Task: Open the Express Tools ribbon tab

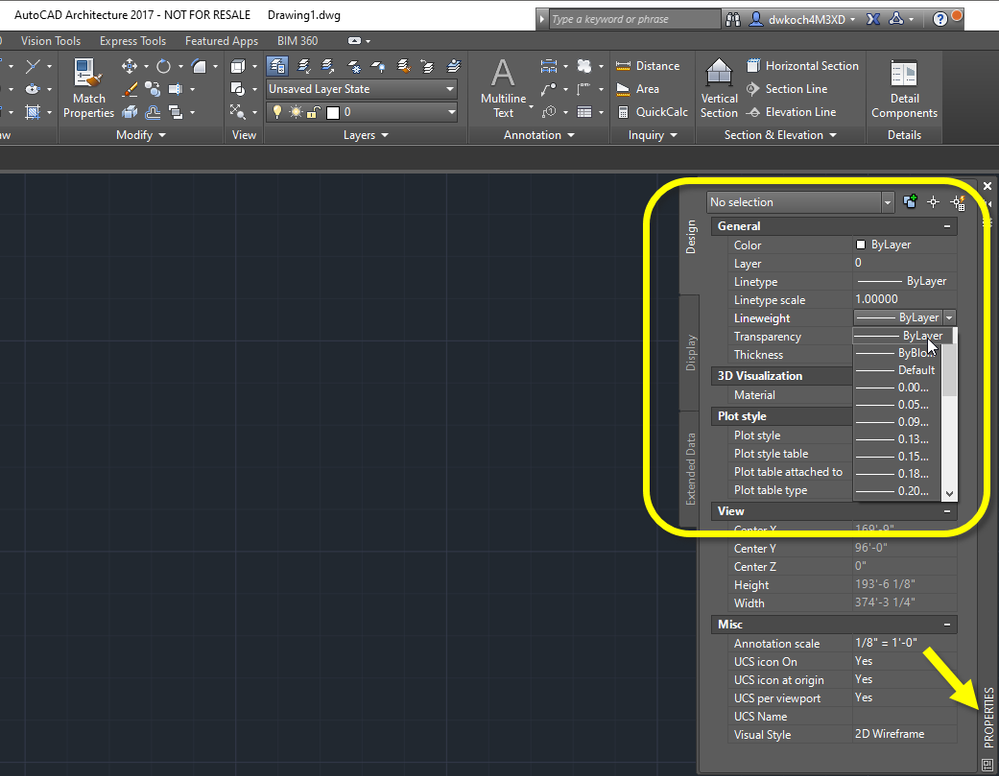Action: (x=133, y=41)
